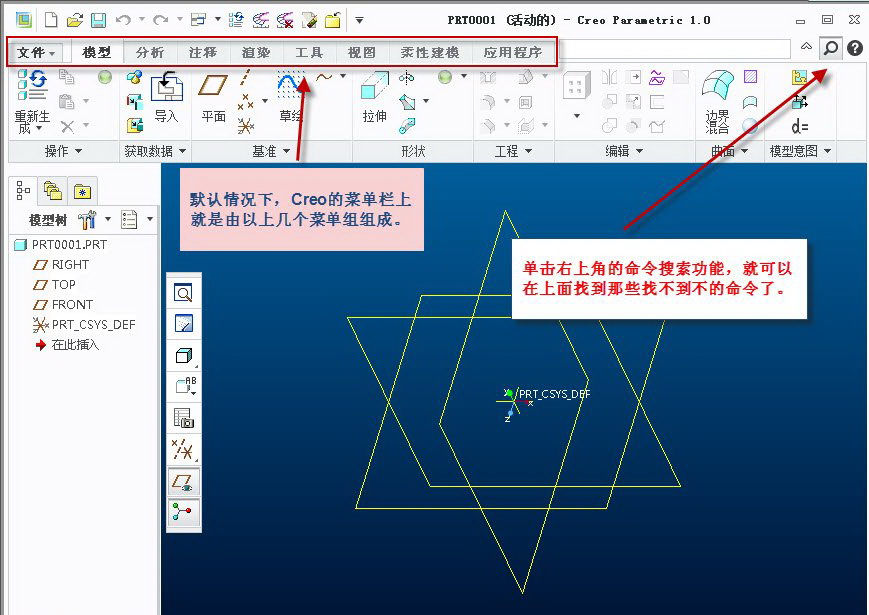Undo the last action
The image size is (869, 615).
pos(123,20)
